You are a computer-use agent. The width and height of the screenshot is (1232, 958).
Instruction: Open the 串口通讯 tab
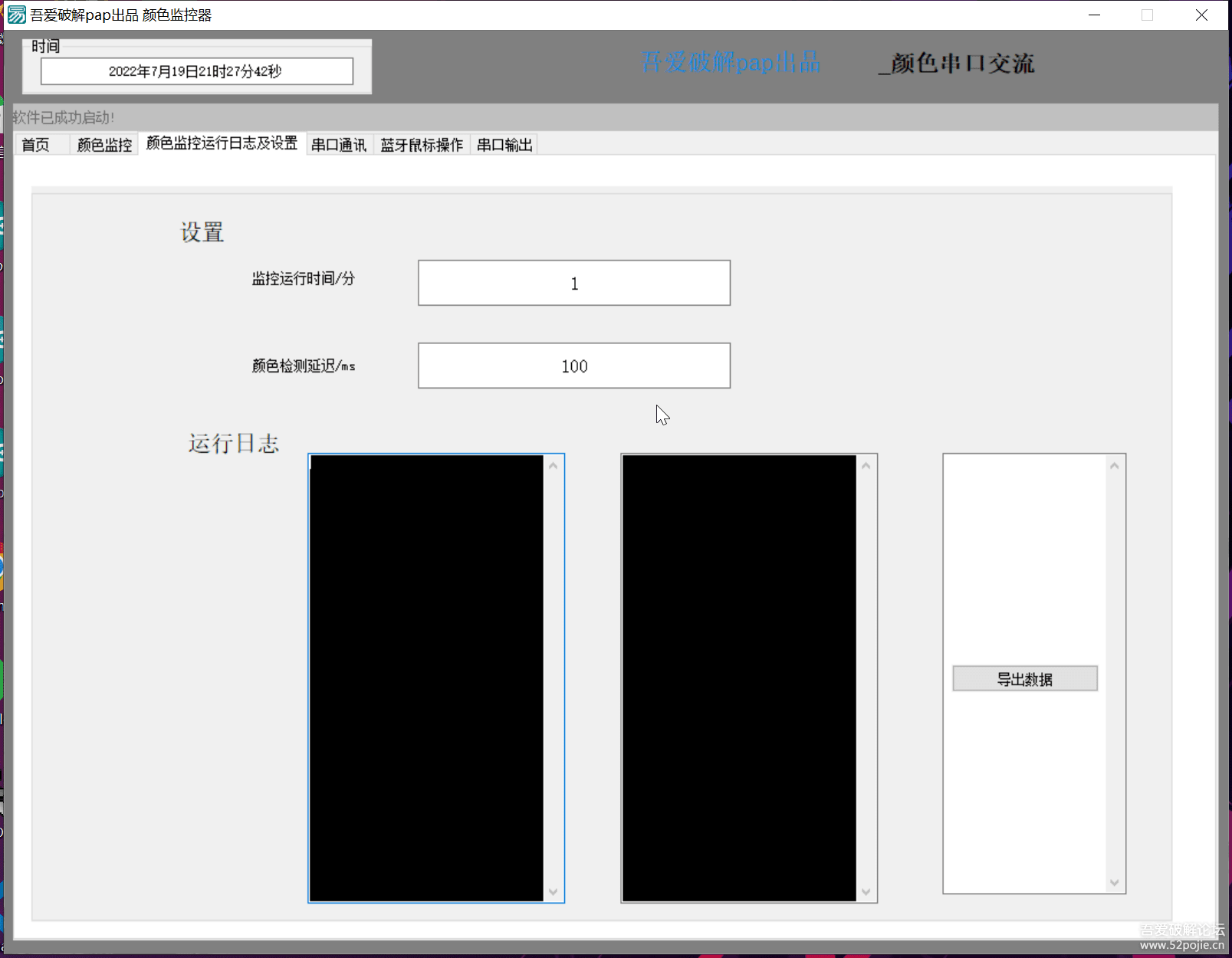tap(339, 145)
